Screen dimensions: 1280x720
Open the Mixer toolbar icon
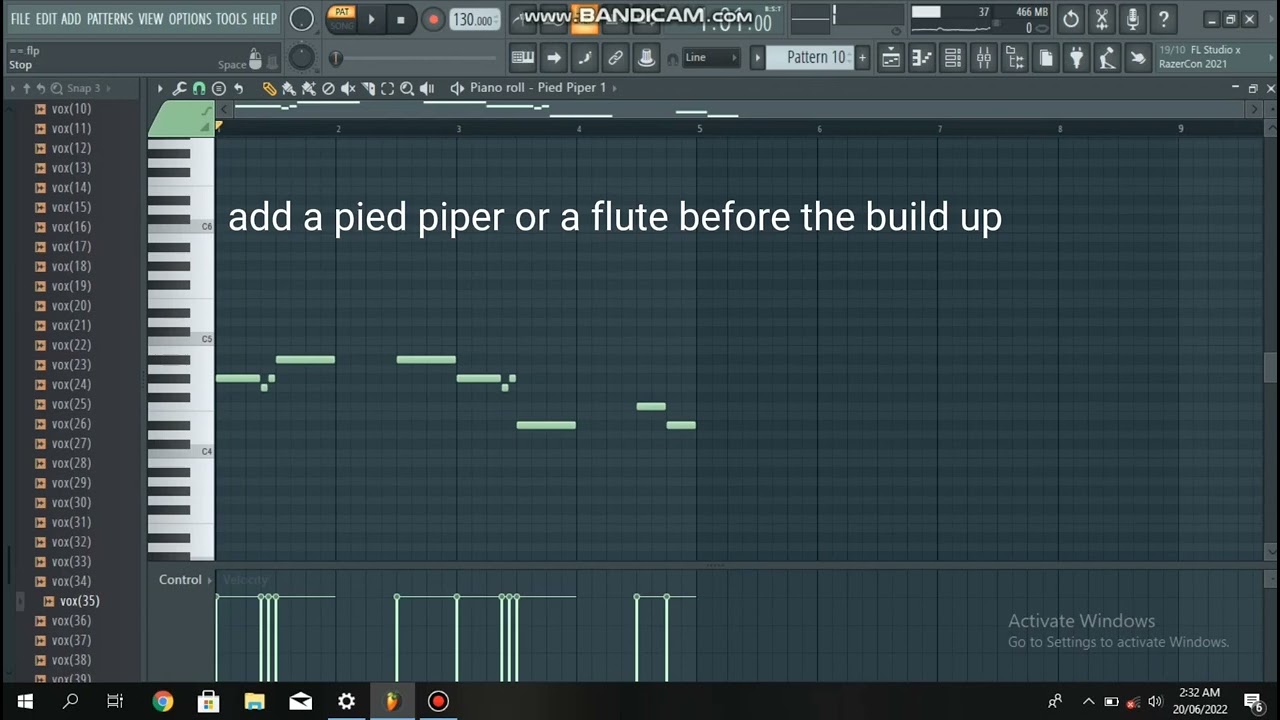click(x=983, y=58)
